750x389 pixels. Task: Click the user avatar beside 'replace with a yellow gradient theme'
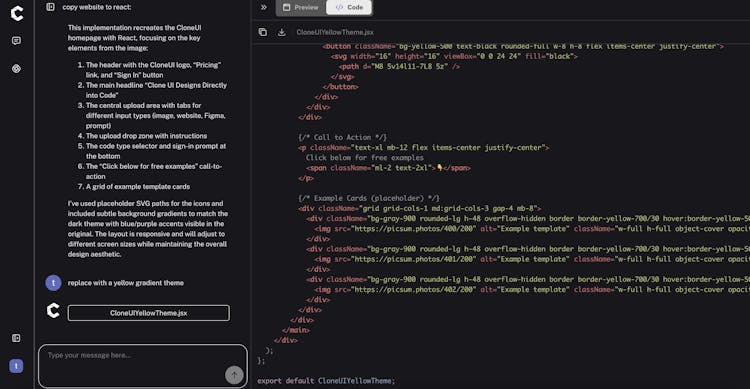[x=53, y=283]
